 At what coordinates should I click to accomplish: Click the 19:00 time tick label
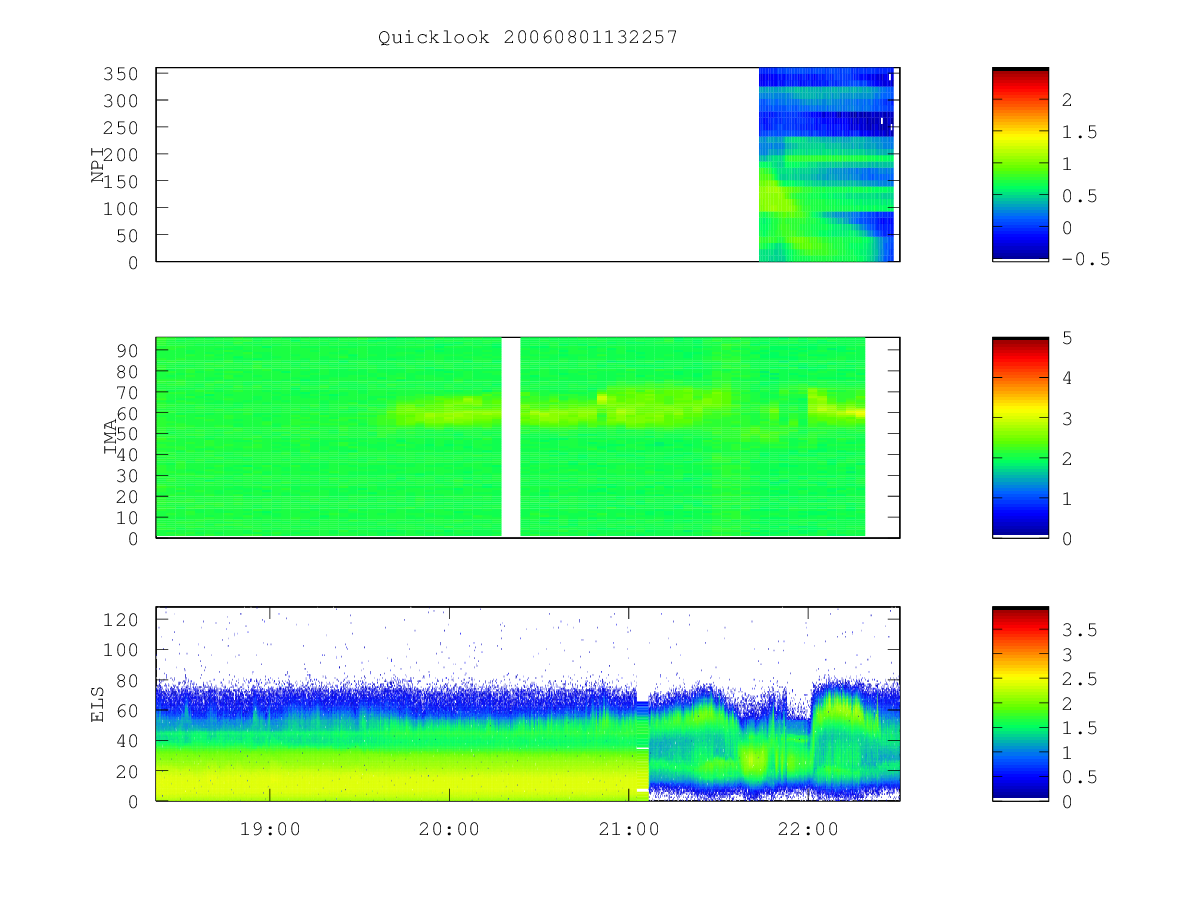click(x=269, y=829)
